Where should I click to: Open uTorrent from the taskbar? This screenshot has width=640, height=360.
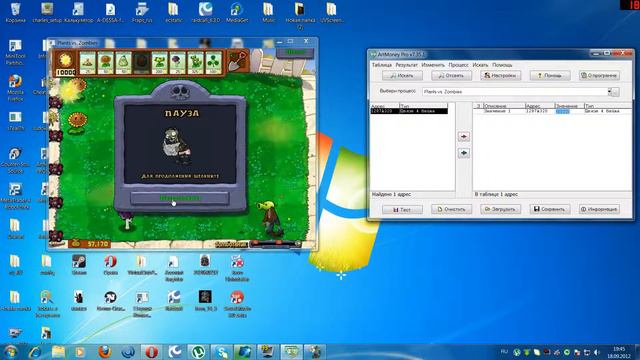[x=198, y=352]
